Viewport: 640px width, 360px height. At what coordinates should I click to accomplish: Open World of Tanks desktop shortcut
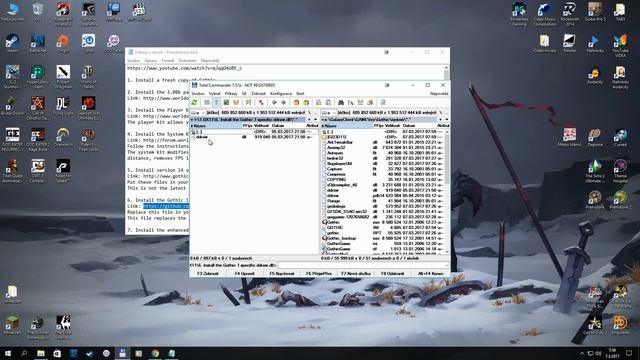click(x=88, y=77)
